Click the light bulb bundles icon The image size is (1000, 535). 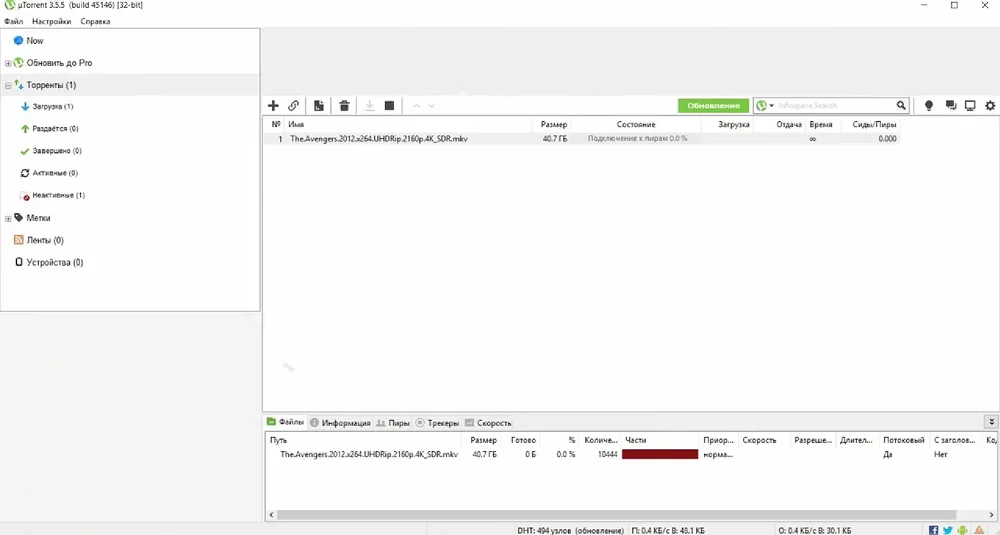tap(929, 105)
